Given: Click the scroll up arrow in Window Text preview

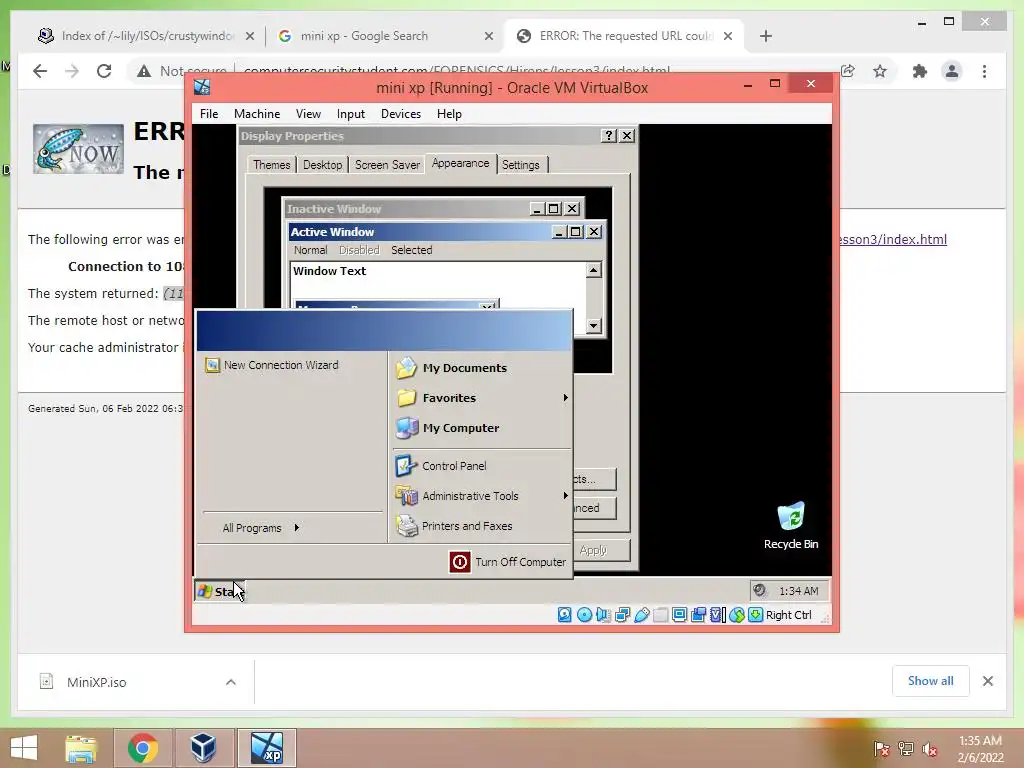Looking at the screenshot, I should pyautogui.click(x=594, y=270).
